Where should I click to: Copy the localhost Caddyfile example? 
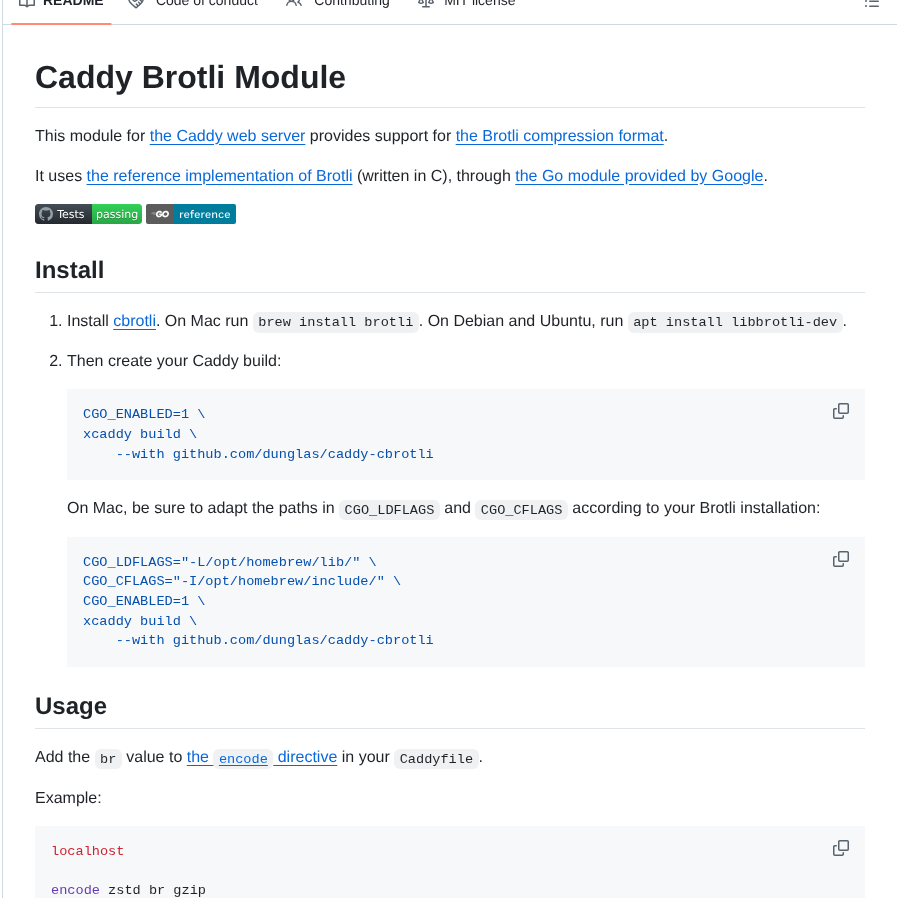[840, 847]
